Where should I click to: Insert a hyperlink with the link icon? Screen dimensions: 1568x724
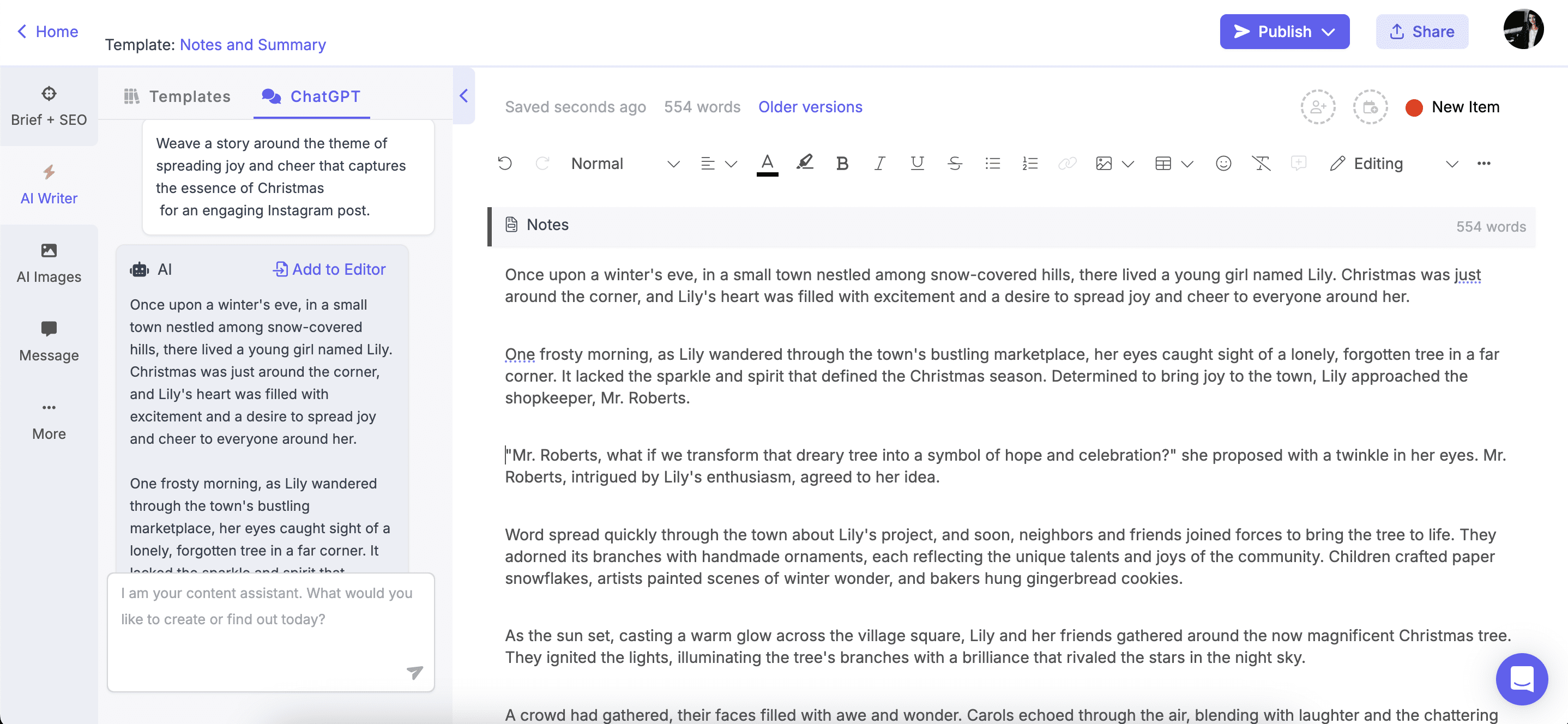(x=1067, y=163)
